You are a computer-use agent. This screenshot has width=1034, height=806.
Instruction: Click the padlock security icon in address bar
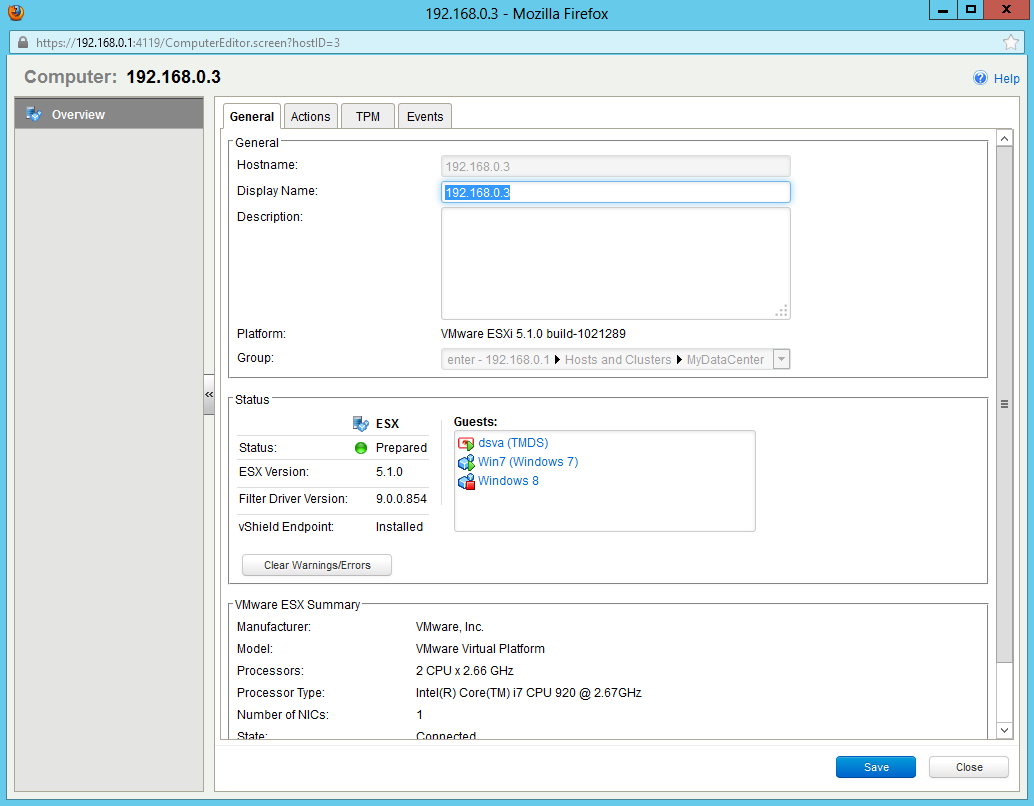tap(22, 43)
